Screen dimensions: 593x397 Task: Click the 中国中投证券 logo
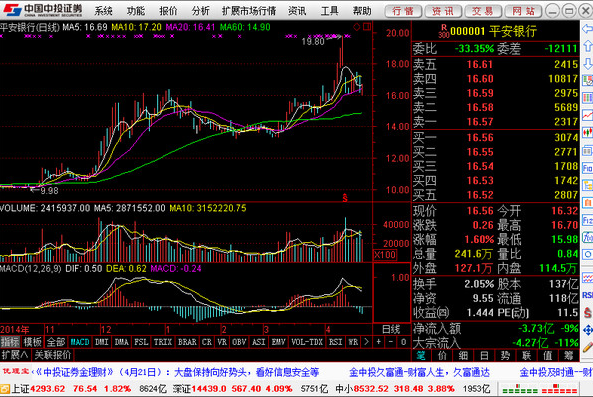42,10
